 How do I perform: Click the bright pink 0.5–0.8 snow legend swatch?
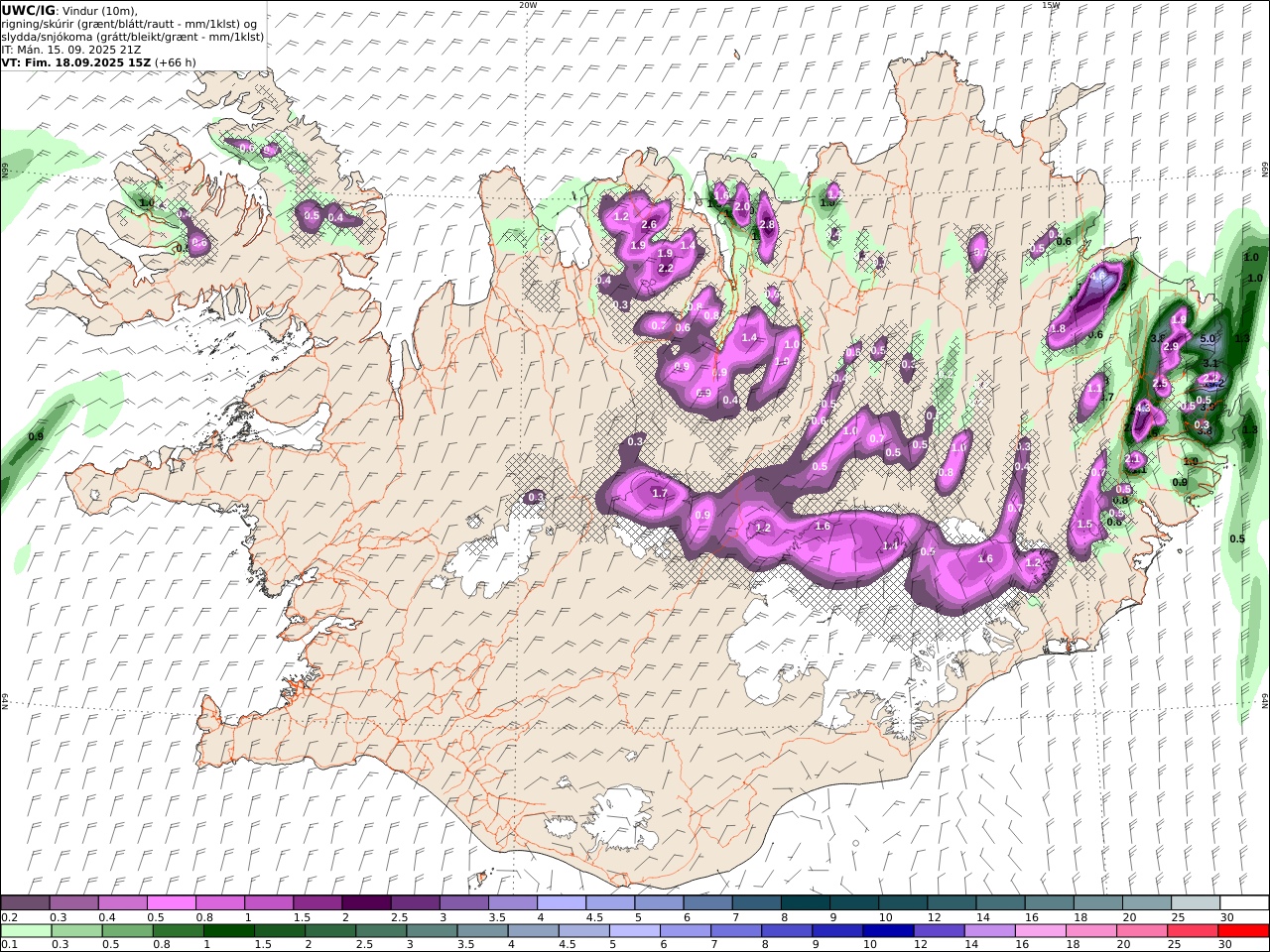coord(171,903)
